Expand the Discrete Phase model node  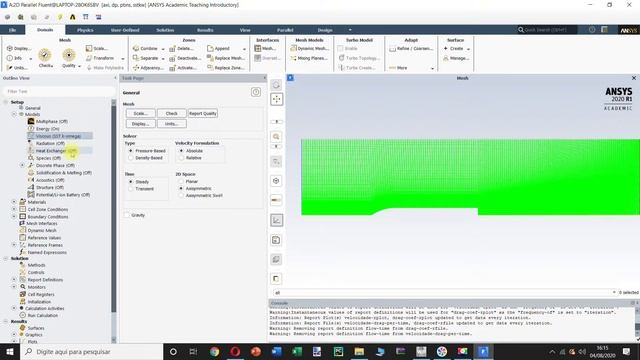22,165
